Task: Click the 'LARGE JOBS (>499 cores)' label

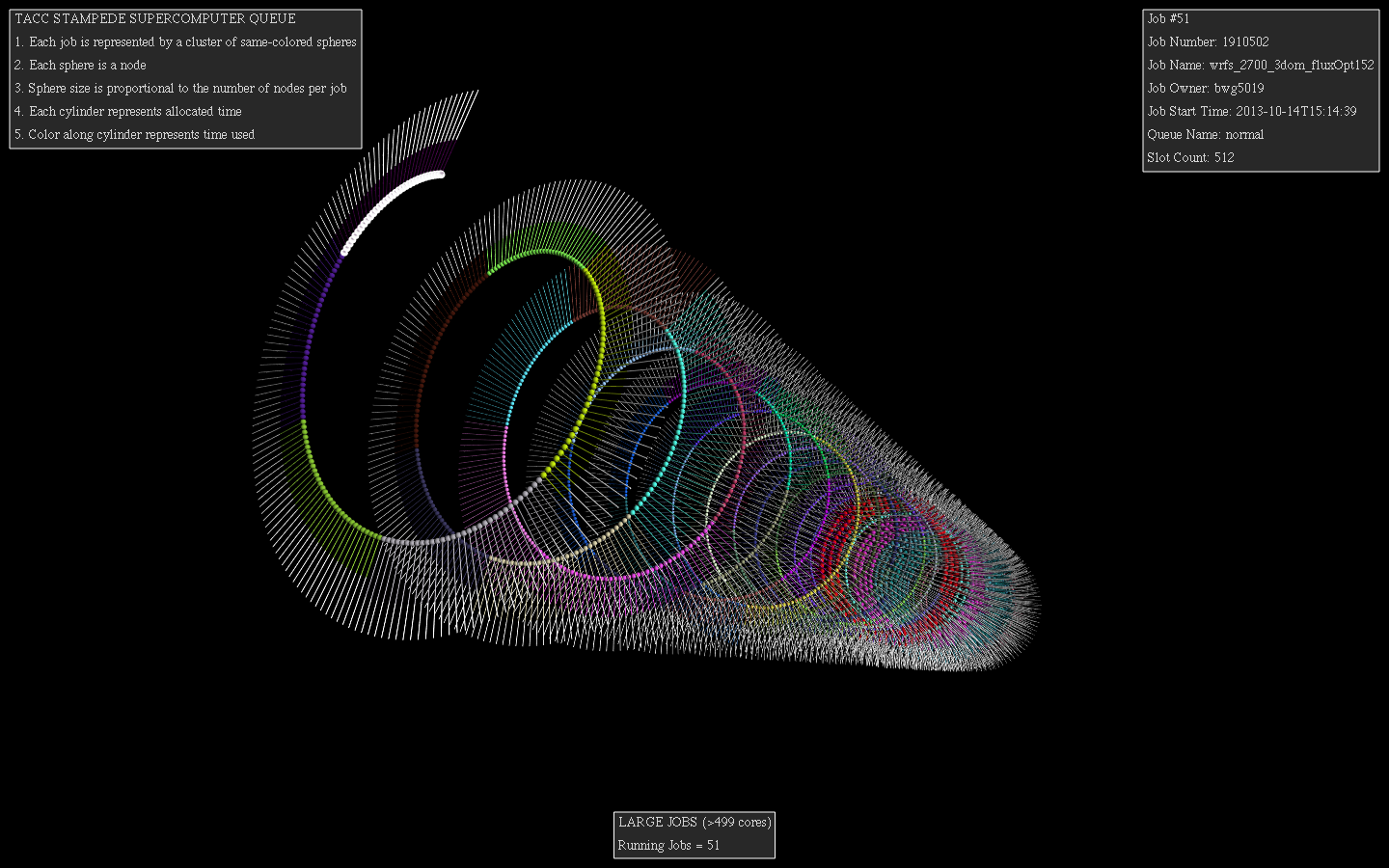Action: (694, 823)
